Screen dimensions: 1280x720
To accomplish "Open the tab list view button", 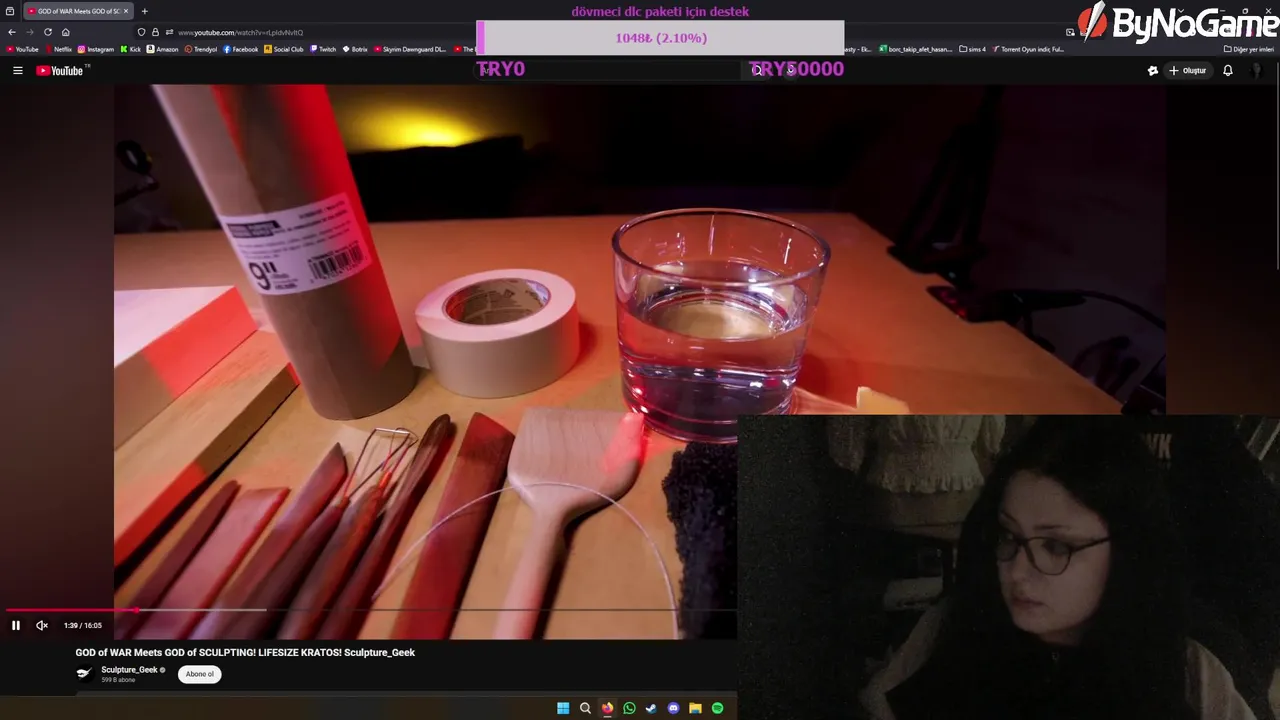I will (x=10, y=11).
